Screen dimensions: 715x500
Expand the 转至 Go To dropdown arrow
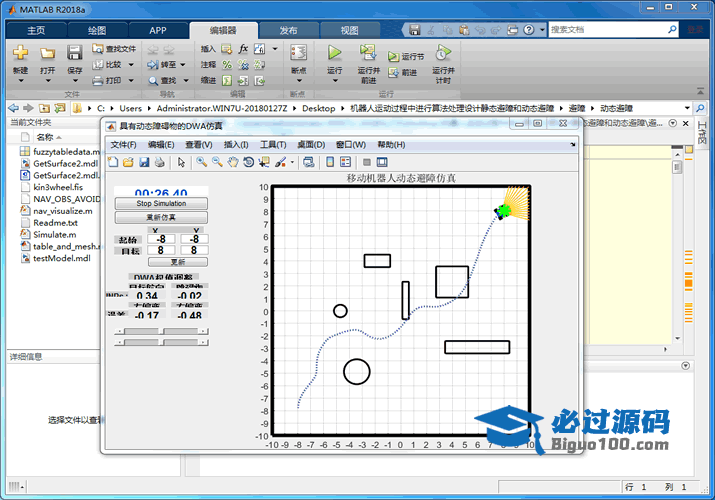183,65
